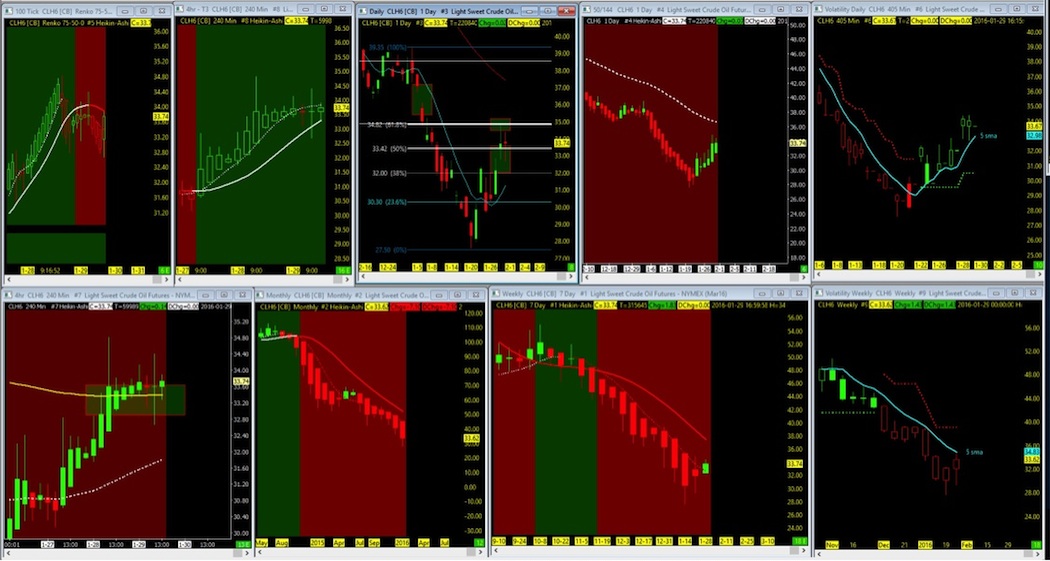The image size is (1050, 561).
Task: Click the 5 sma label in Volatility Daily
Action: click(990, 136)
